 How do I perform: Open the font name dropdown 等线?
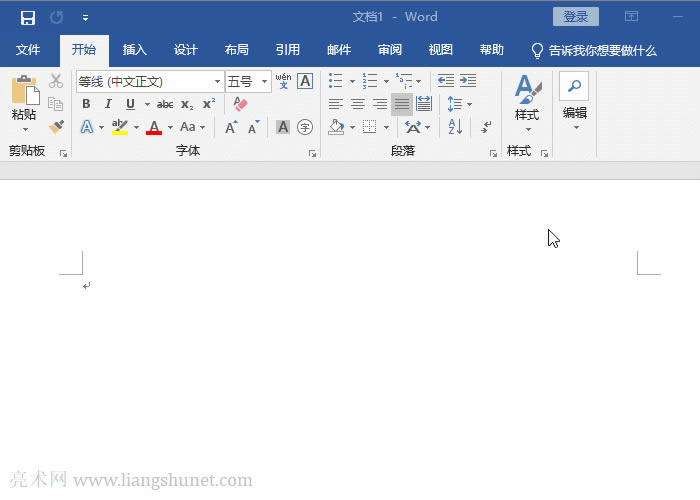tap(218, 81)
